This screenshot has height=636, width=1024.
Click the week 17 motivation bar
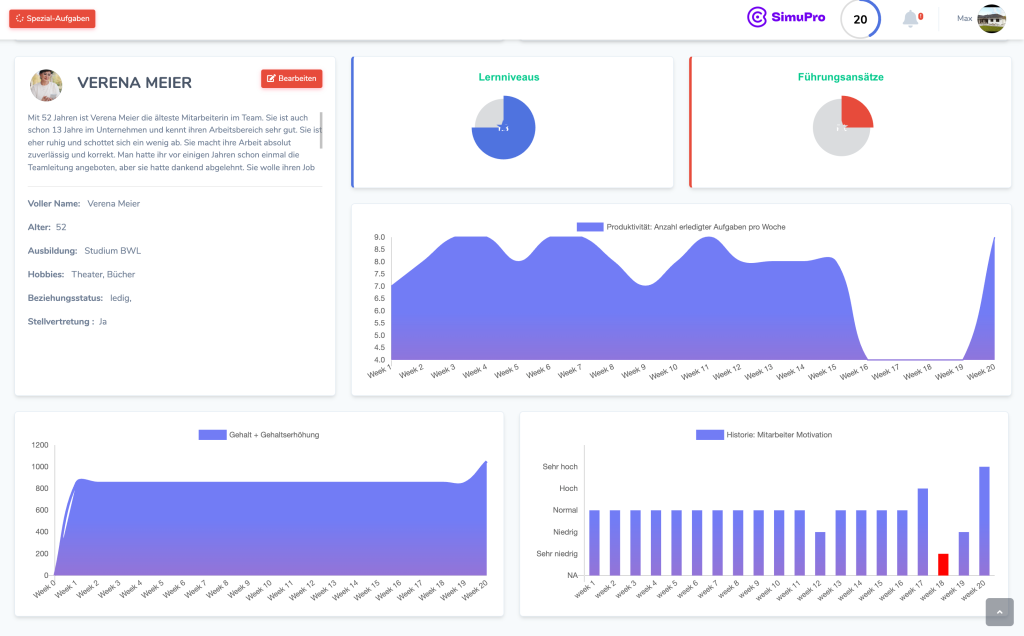point(922,531)
